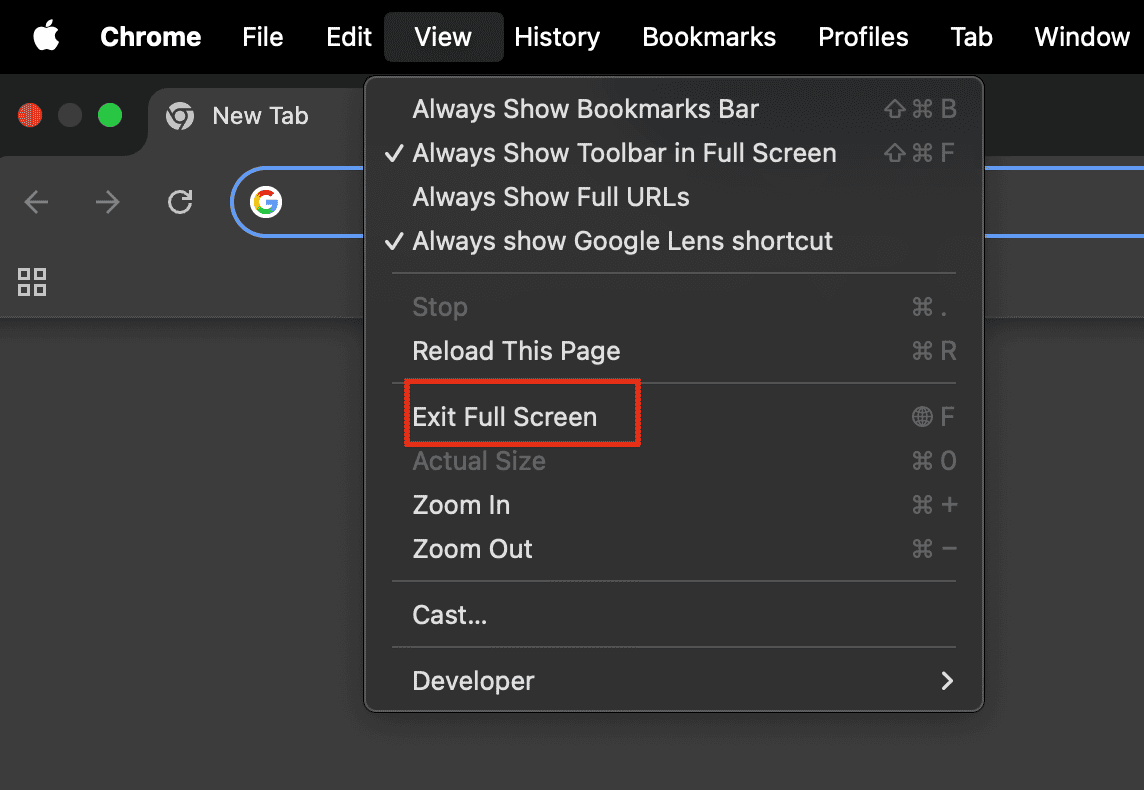Click the Apple logo menu
This screenshot has height=790, width=1144.
pos(46,37)
